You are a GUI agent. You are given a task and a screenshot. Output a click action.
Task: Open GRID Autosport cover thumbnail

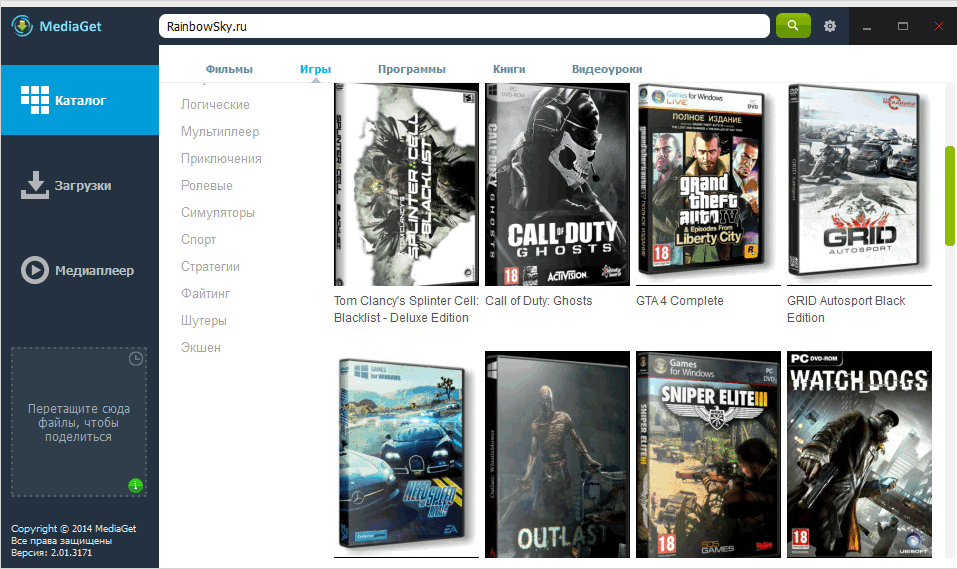pyautogui.click(x=859, y=185)
